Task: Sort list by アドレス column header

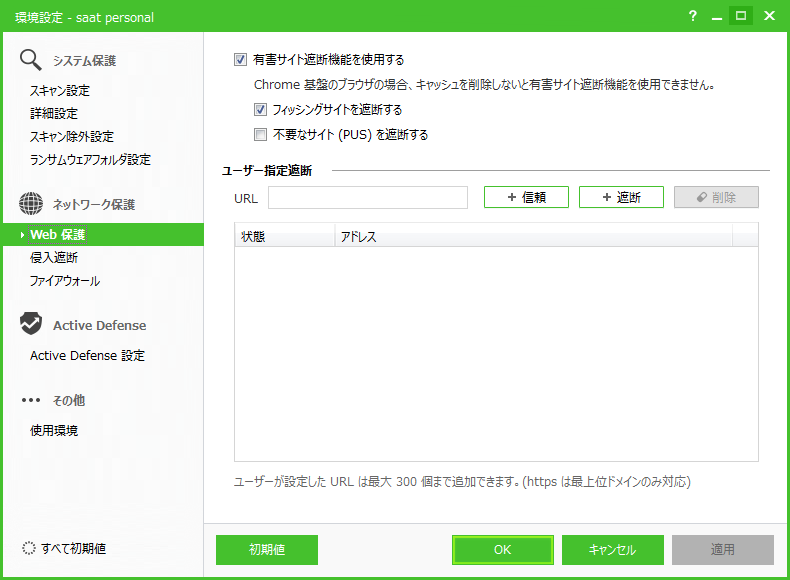Action: (533, 237)
